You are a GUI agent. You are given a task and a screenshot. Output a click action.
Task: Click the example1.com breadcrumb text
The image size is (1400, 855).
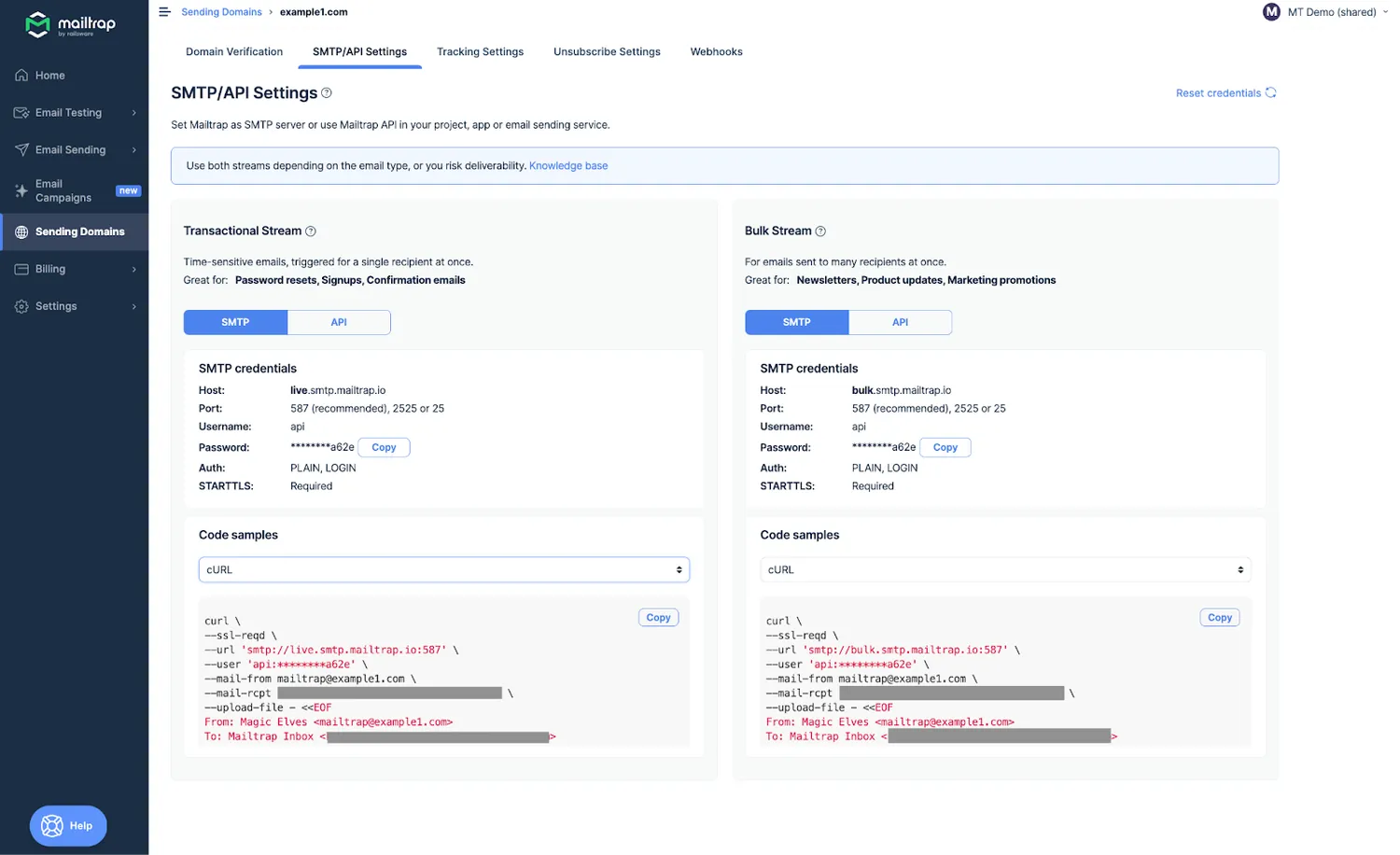(314, 12)
